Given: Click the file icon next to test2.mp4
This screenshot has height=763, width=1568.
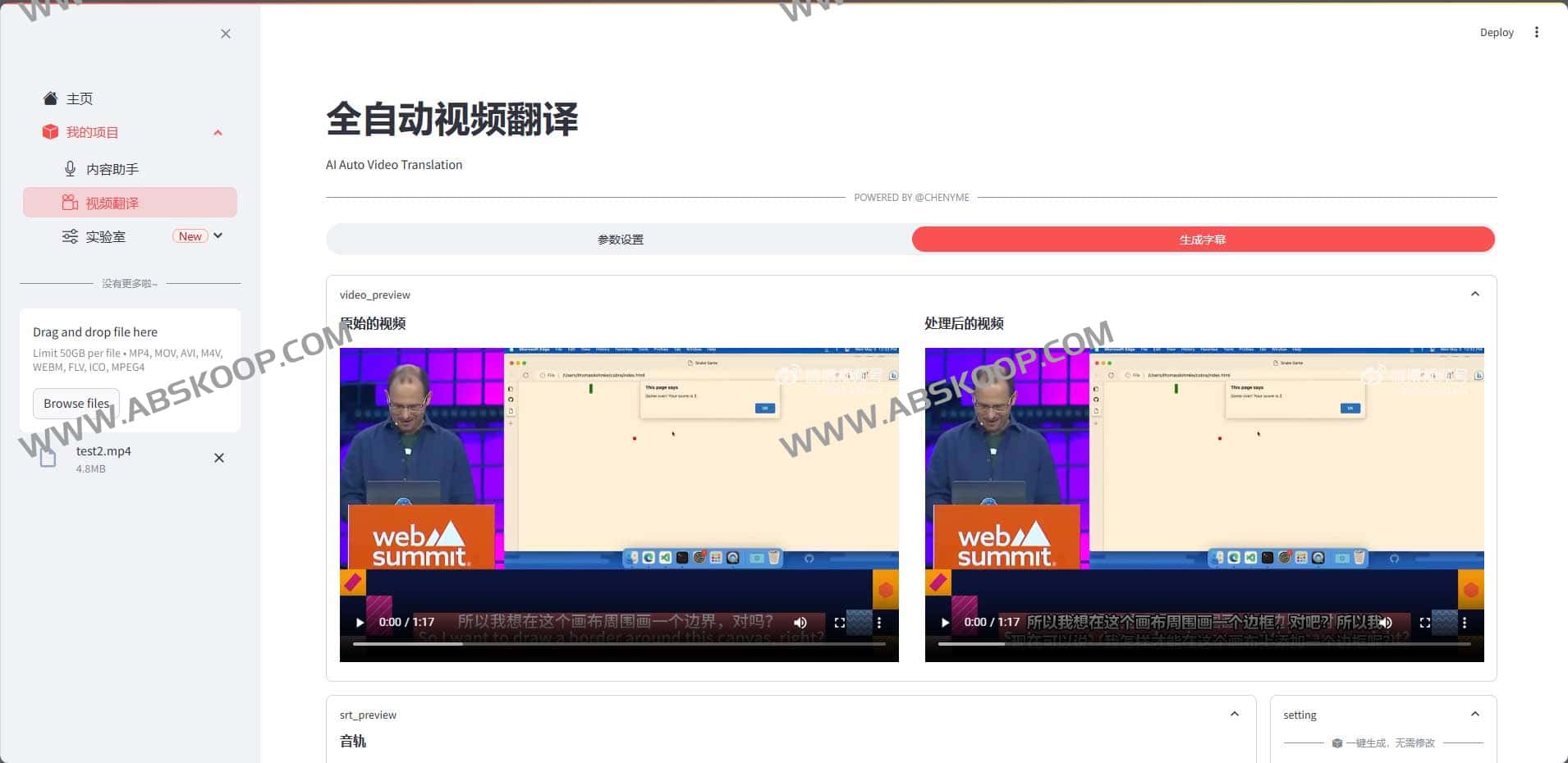Looking at the screenshot, I should pyautogui.click(x=49, y=458).
